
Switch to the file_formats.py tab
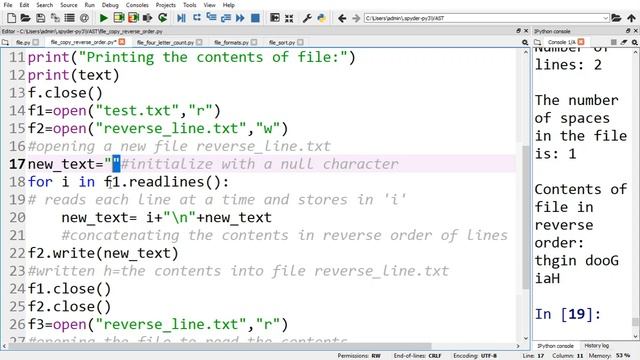coord(231,42)
